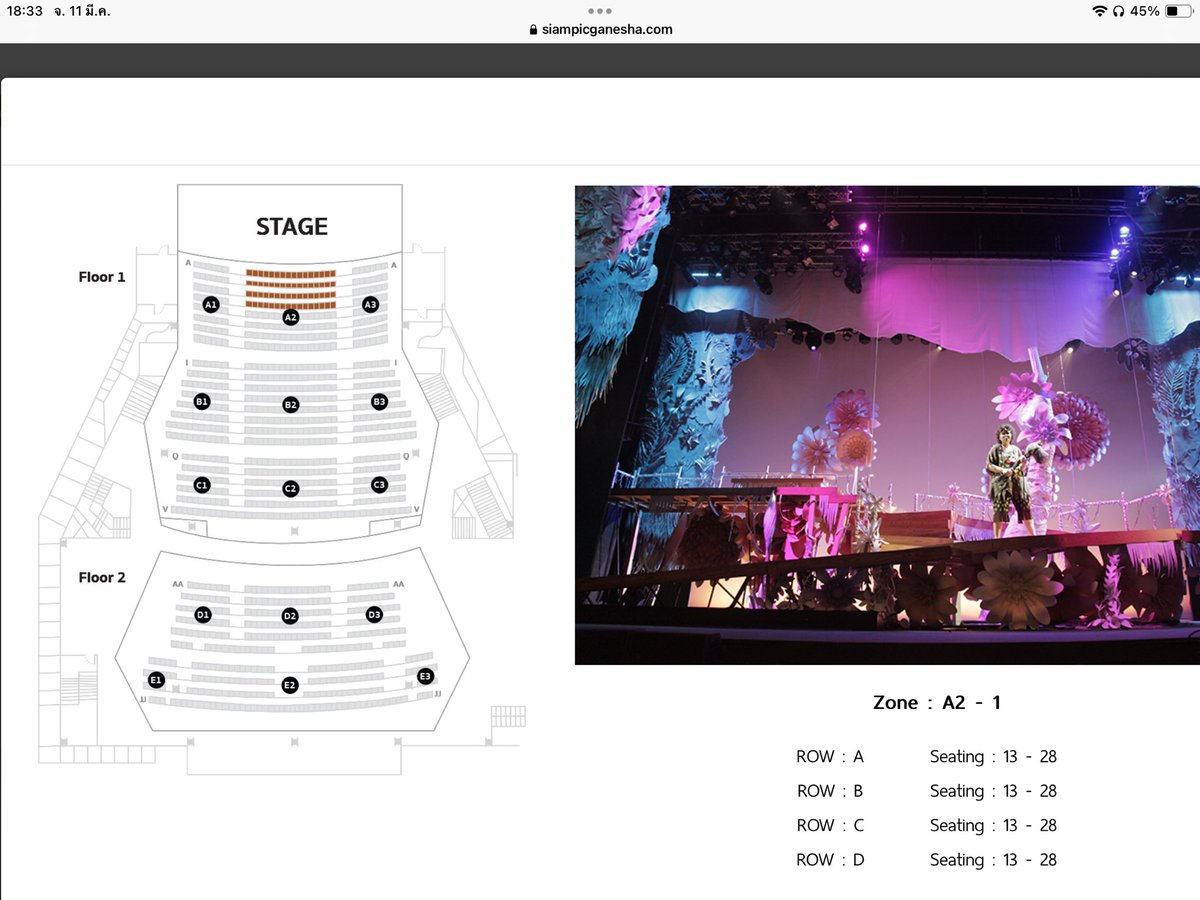Choose zone B2 center of Floor 1

point(291,404)
